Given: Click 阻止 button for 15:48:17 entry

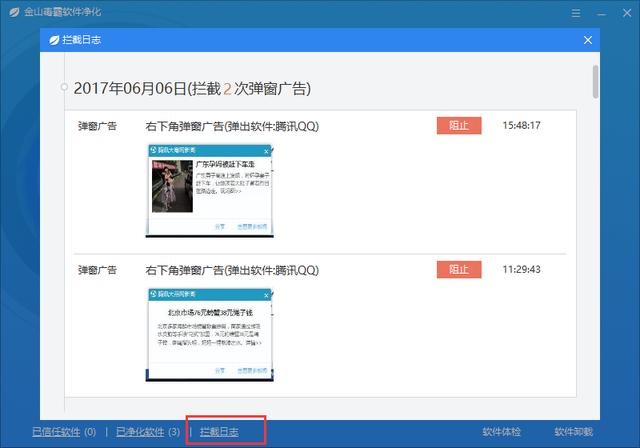Looking at the screenshot, I should (x=459, y=125).
